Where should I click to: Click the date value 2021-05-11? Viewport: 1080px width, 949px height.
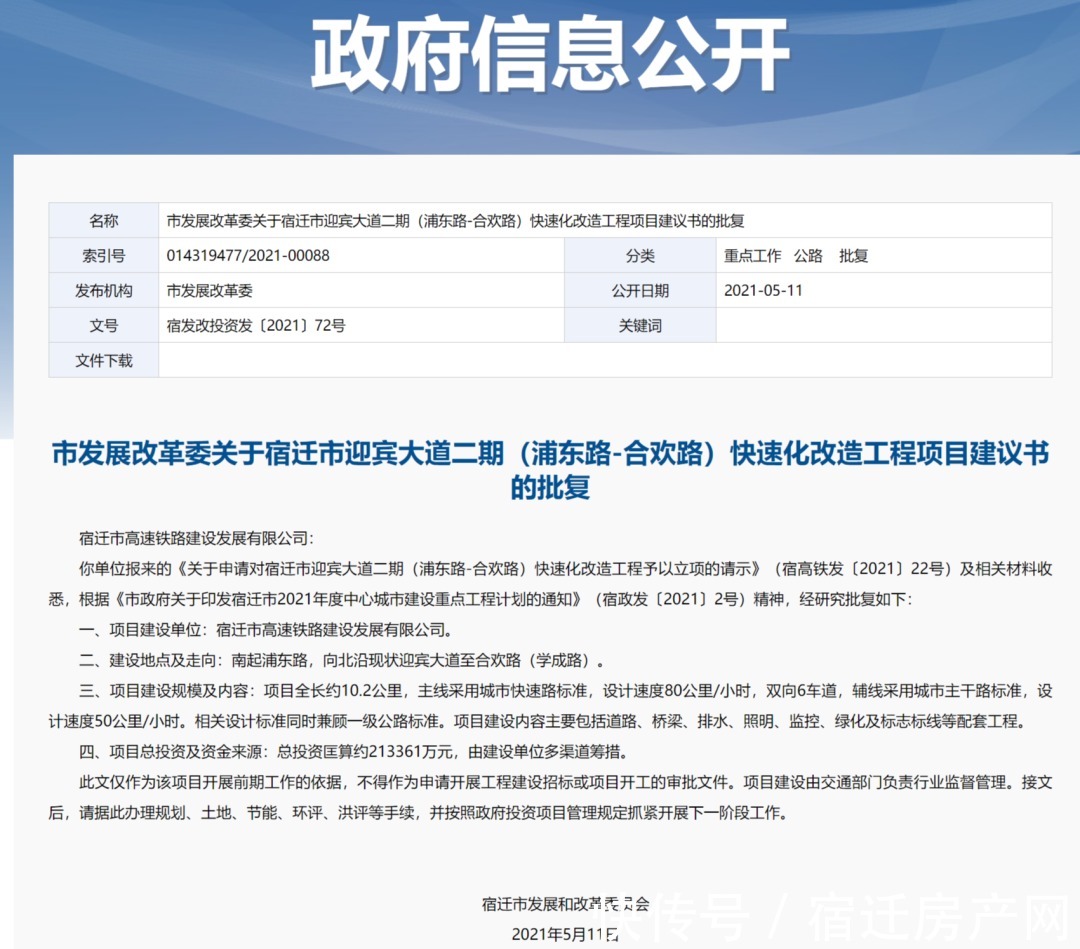click(x=763, y=291)
